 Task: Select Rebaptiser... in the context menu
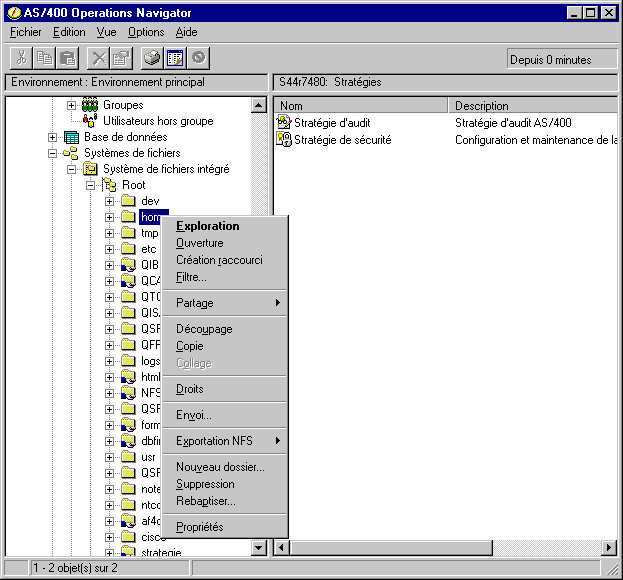pos(224,501)
